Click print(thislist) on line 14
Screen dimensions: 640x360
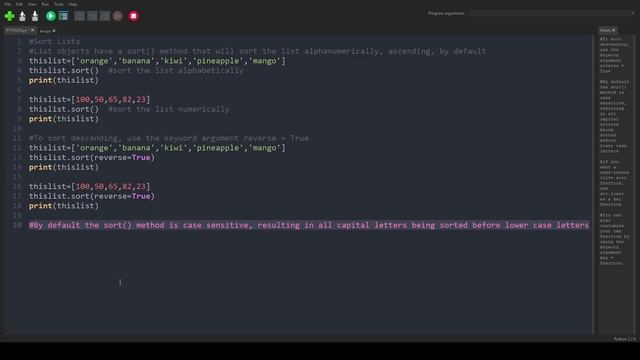pos(64,167)
